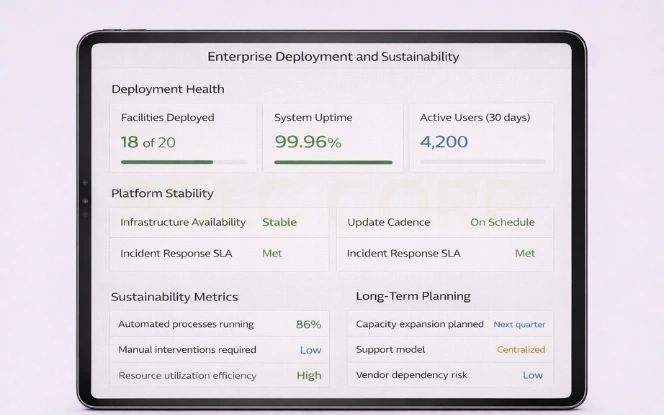The width and height of the screenshot is (664, 415).
Task: Select the "86%" automated processes value
Action: pos(308,324)
